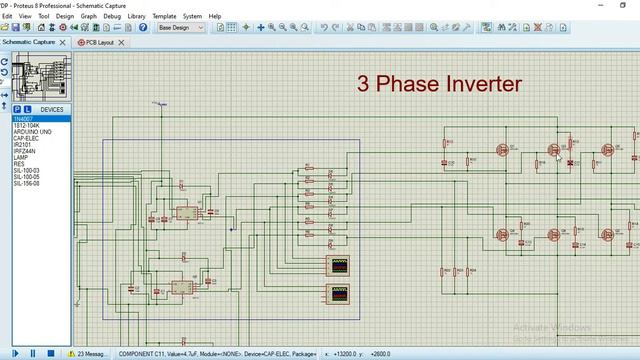Close the PCB Layout tab

pyautogui.click(x=121, y=42)
